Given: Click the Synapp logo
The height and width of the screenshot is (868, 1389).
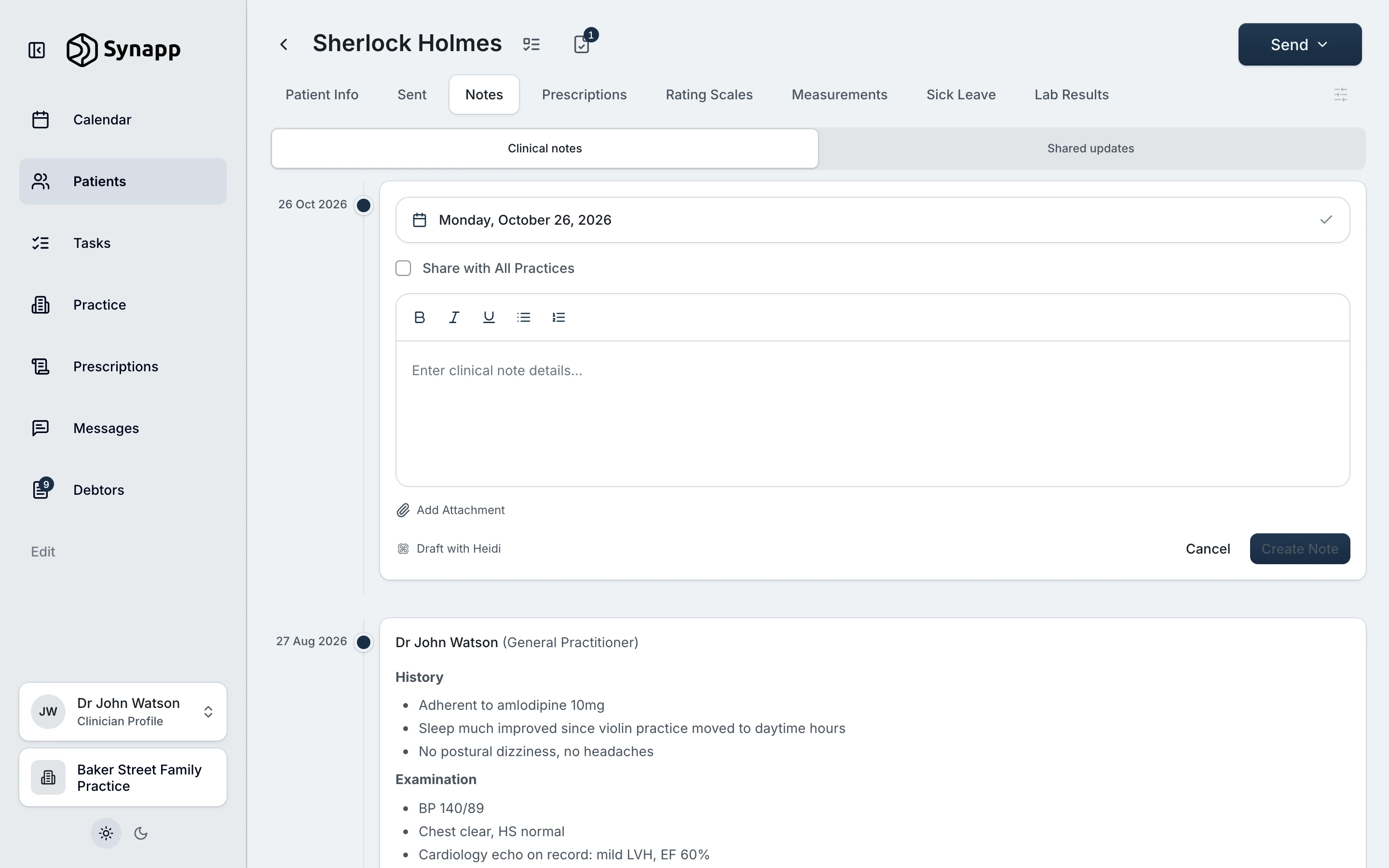Looking at the screenshot, I should tap(123, 49).
